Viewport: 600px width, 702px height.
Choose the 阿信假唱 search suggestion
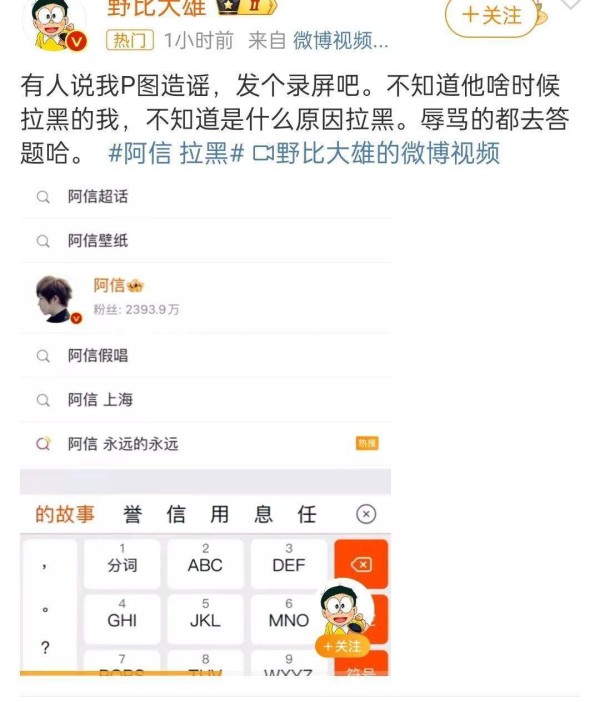click(206, 356)
